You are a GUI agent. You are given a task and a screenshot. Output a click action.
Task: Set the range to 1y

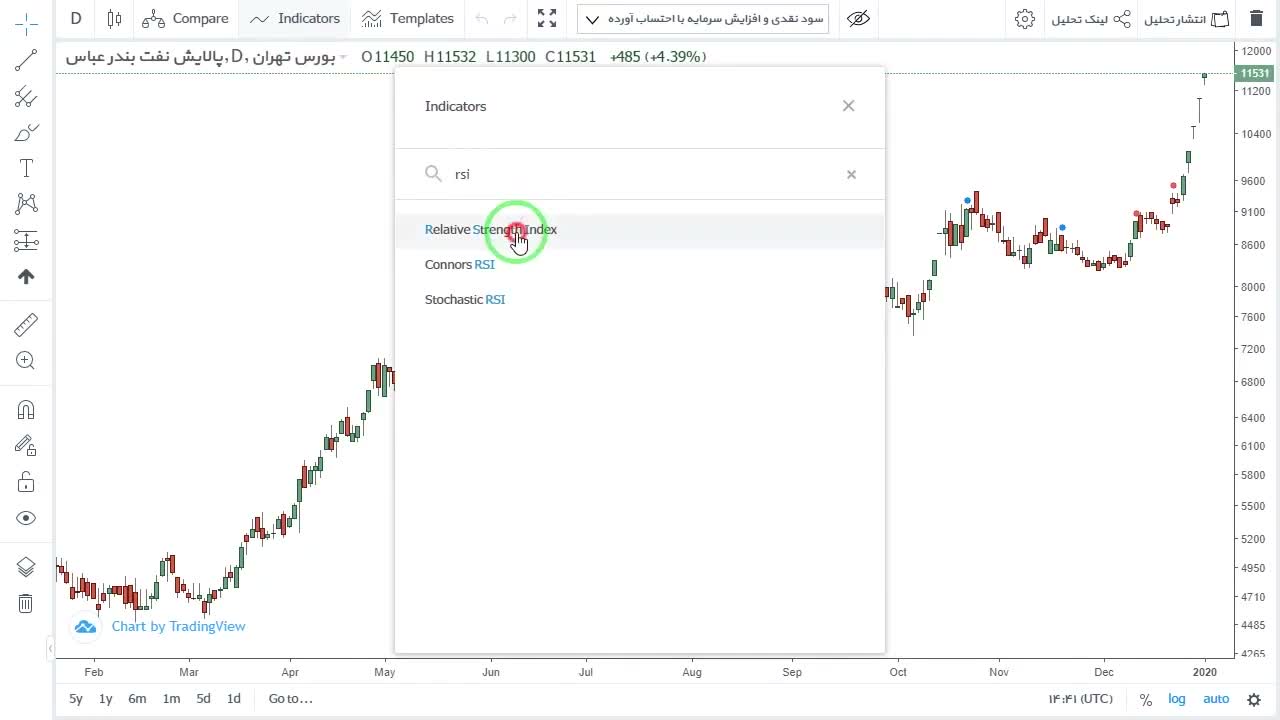[x=106, y=699]
